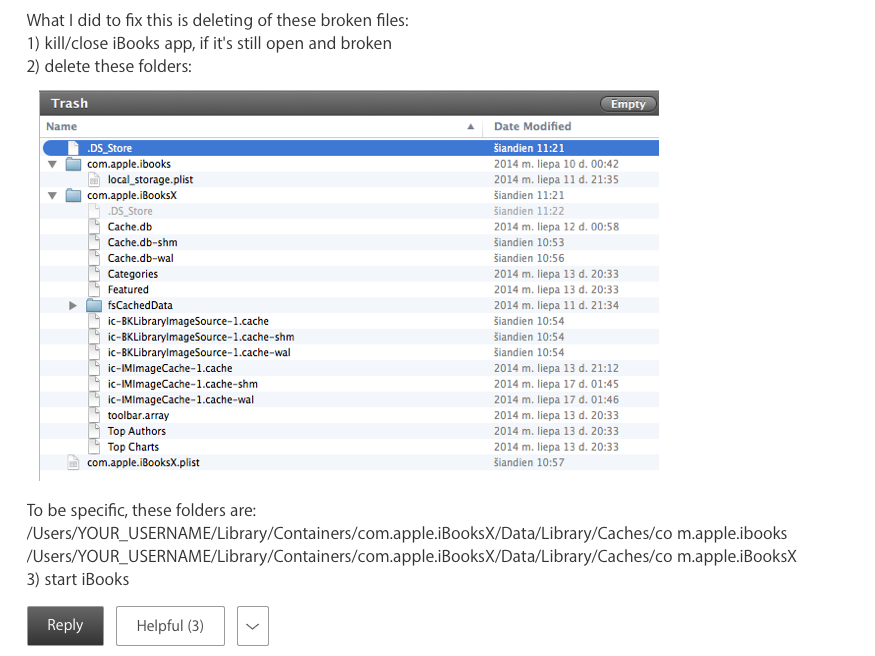Click the ic-IMImageCache-1.cache file icon
Screen dimensions: 875x656
pyautogui.click(x=94, y=368)
